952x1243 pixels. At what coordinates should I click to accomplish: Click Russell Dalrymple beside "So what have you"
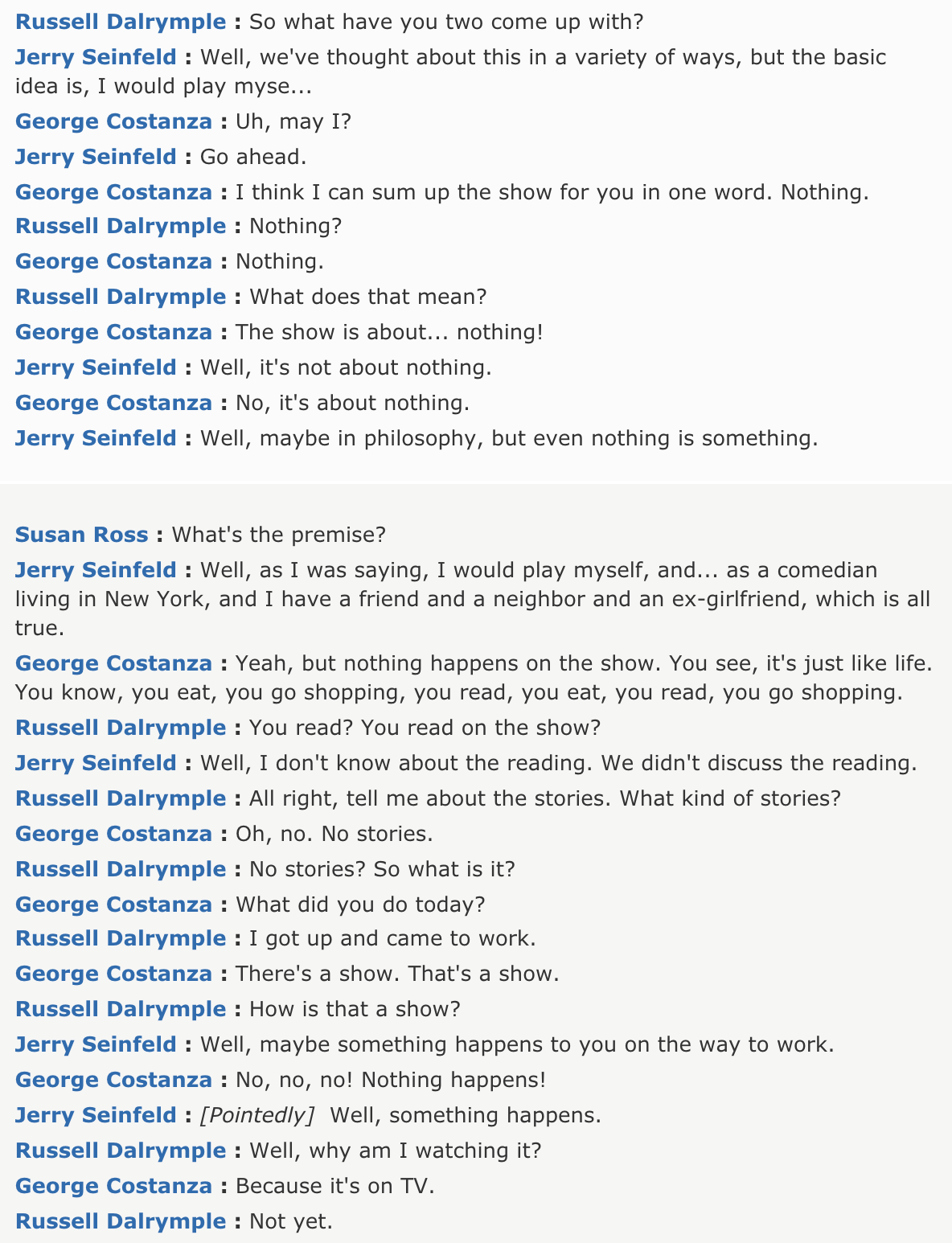point(121,22)
